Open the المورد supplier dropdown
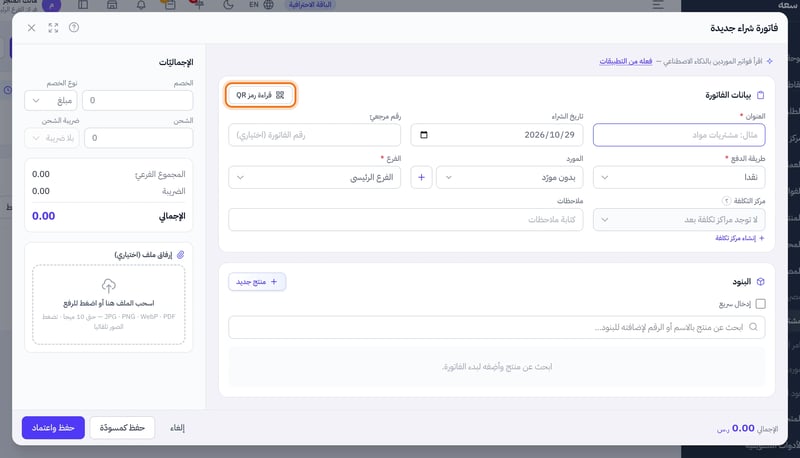This screenshot has height=458, width=800. click(510, 177)
